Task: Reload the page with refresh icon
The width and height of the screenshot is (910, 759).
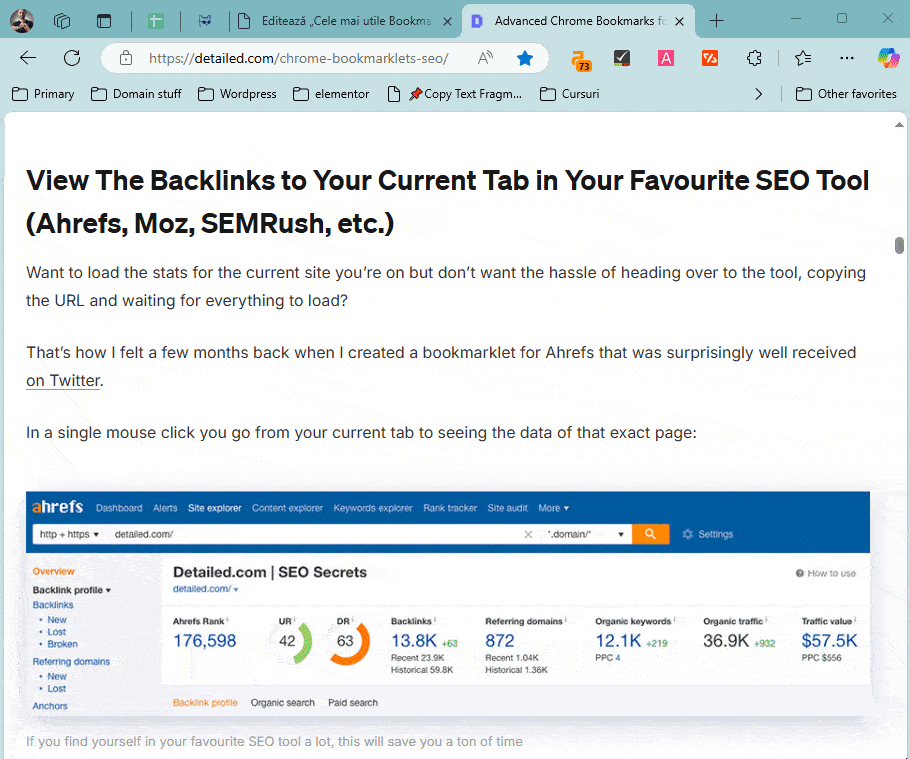Action: 72,58
